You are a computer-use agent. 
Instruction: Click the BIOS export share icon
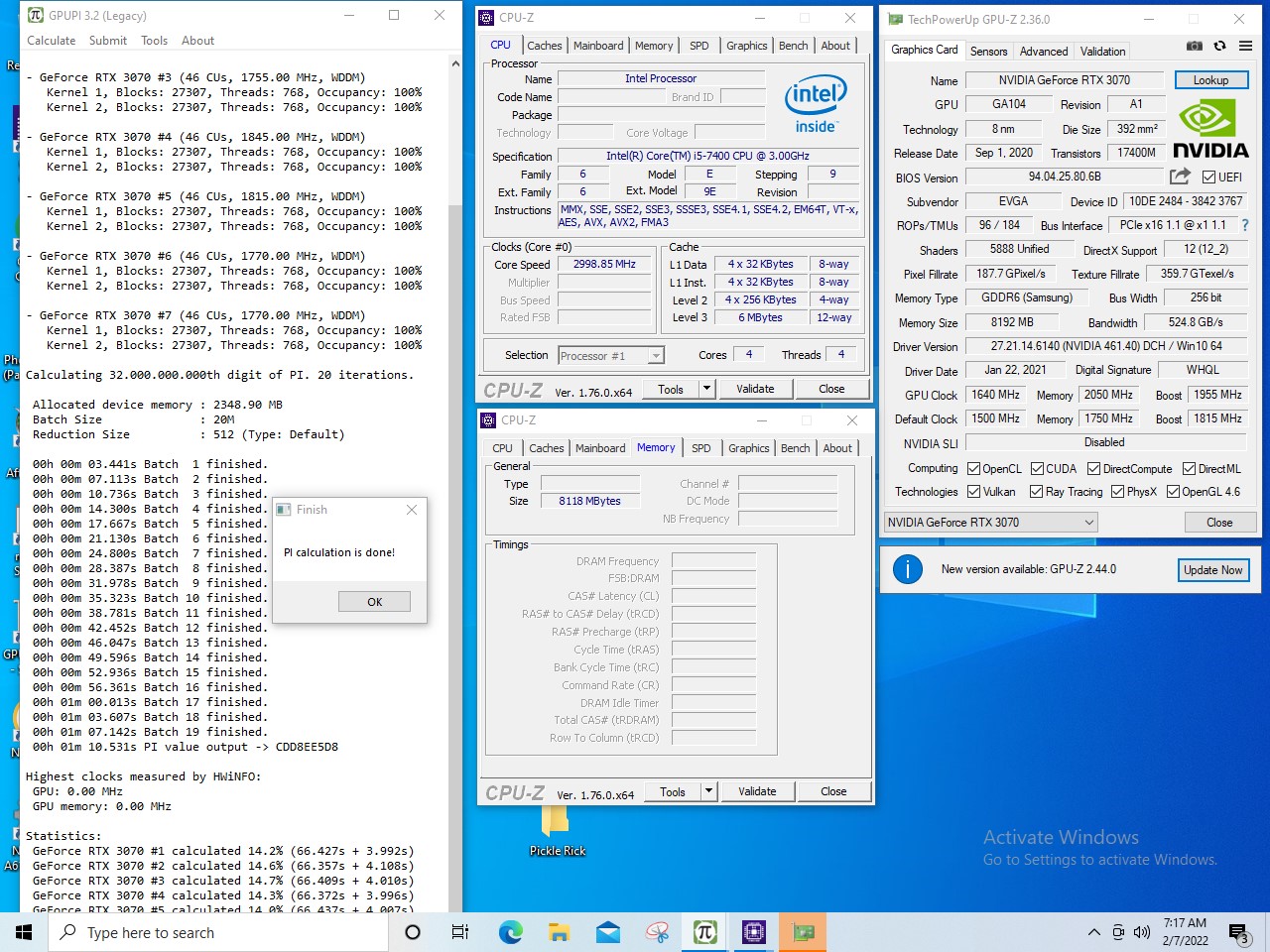click(x=1180, y=177)
